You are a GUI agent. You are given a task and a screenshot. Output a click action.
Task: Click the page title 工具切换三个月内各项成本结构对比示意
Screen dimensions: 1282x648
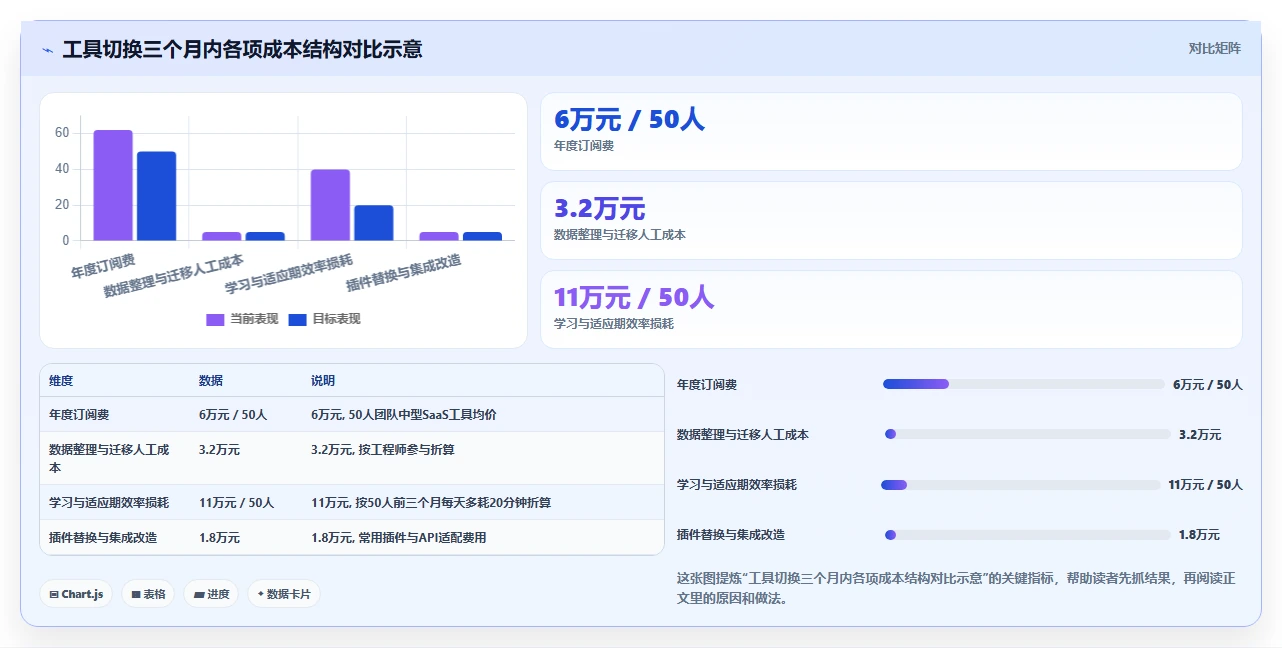pyautogui.click(x=242, y=49)
